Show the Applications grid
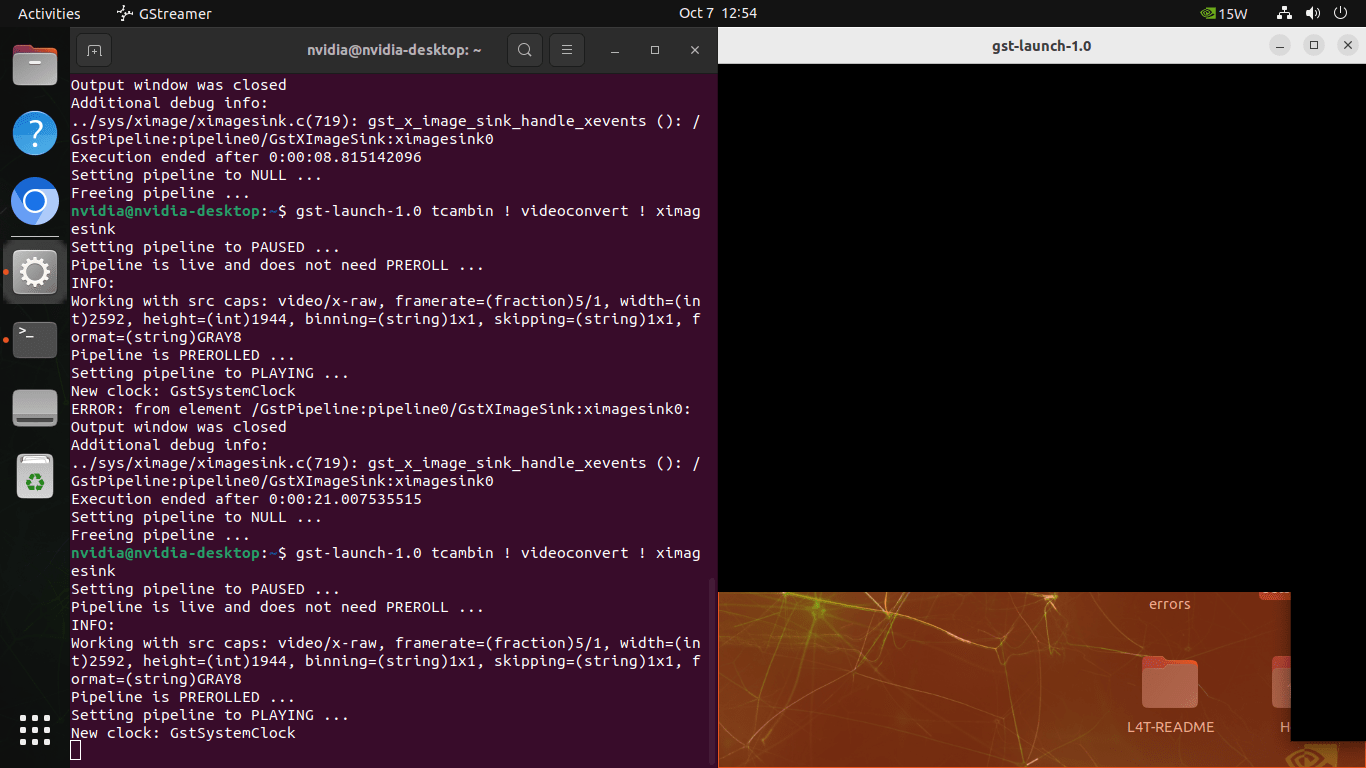 point(35,730)
